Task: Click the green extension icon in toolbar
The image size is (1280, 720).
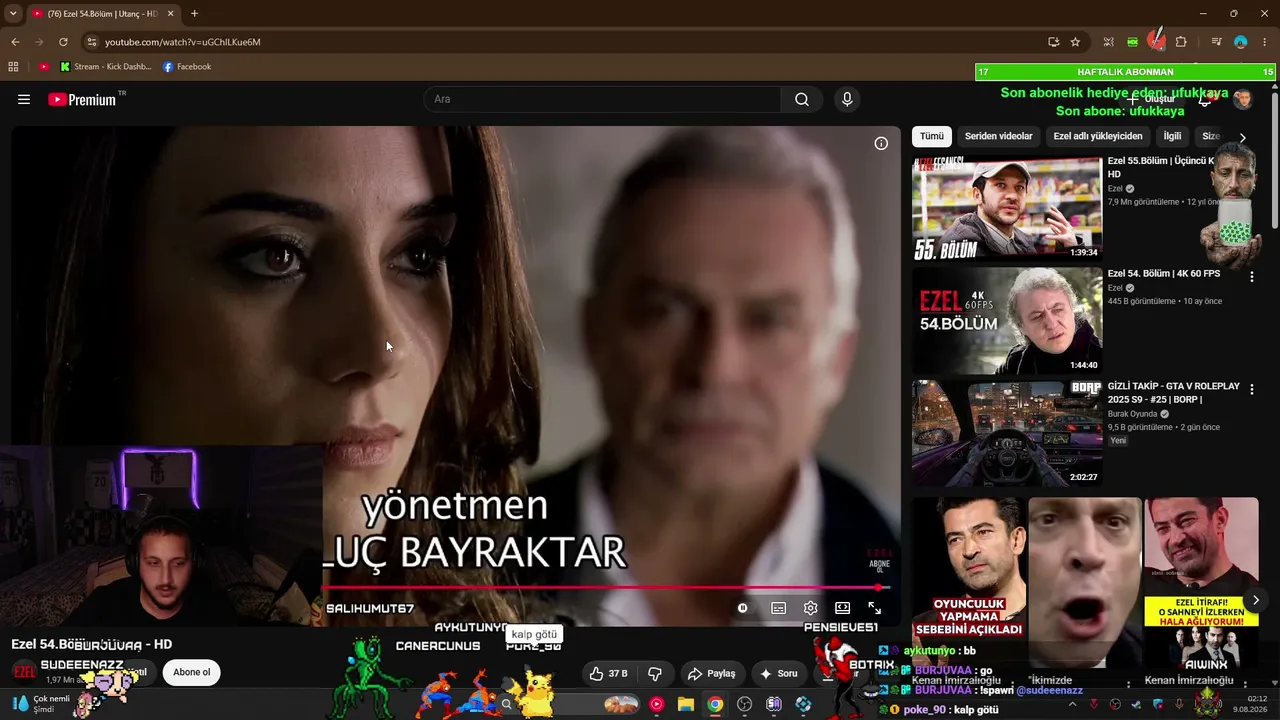Action: click(1132, 42)
